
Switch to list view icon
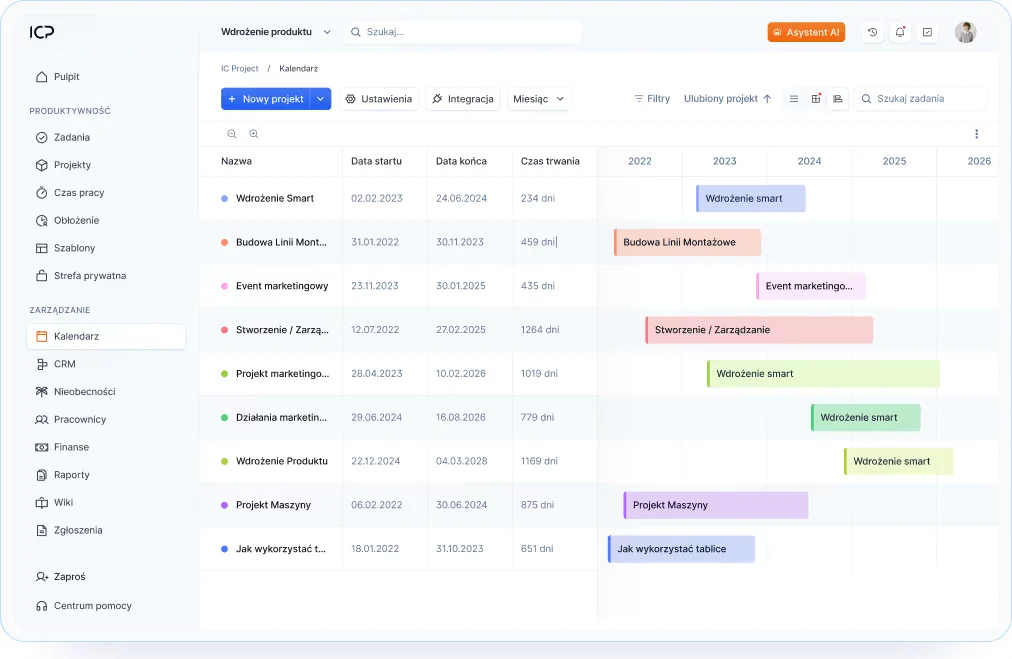pos(794,99)
